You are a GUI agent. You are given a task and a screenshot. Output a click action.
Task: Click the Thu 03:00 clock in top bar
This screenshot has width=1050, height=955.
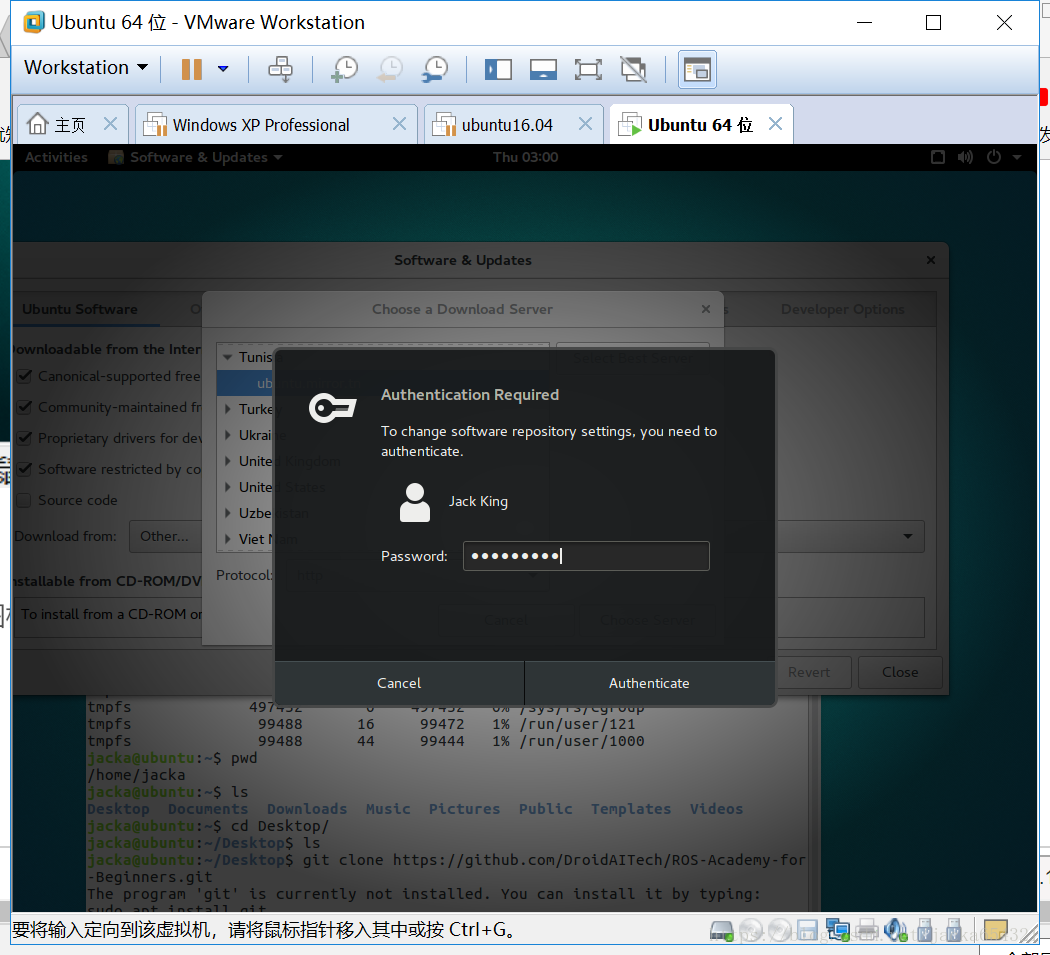pos(525,157)
